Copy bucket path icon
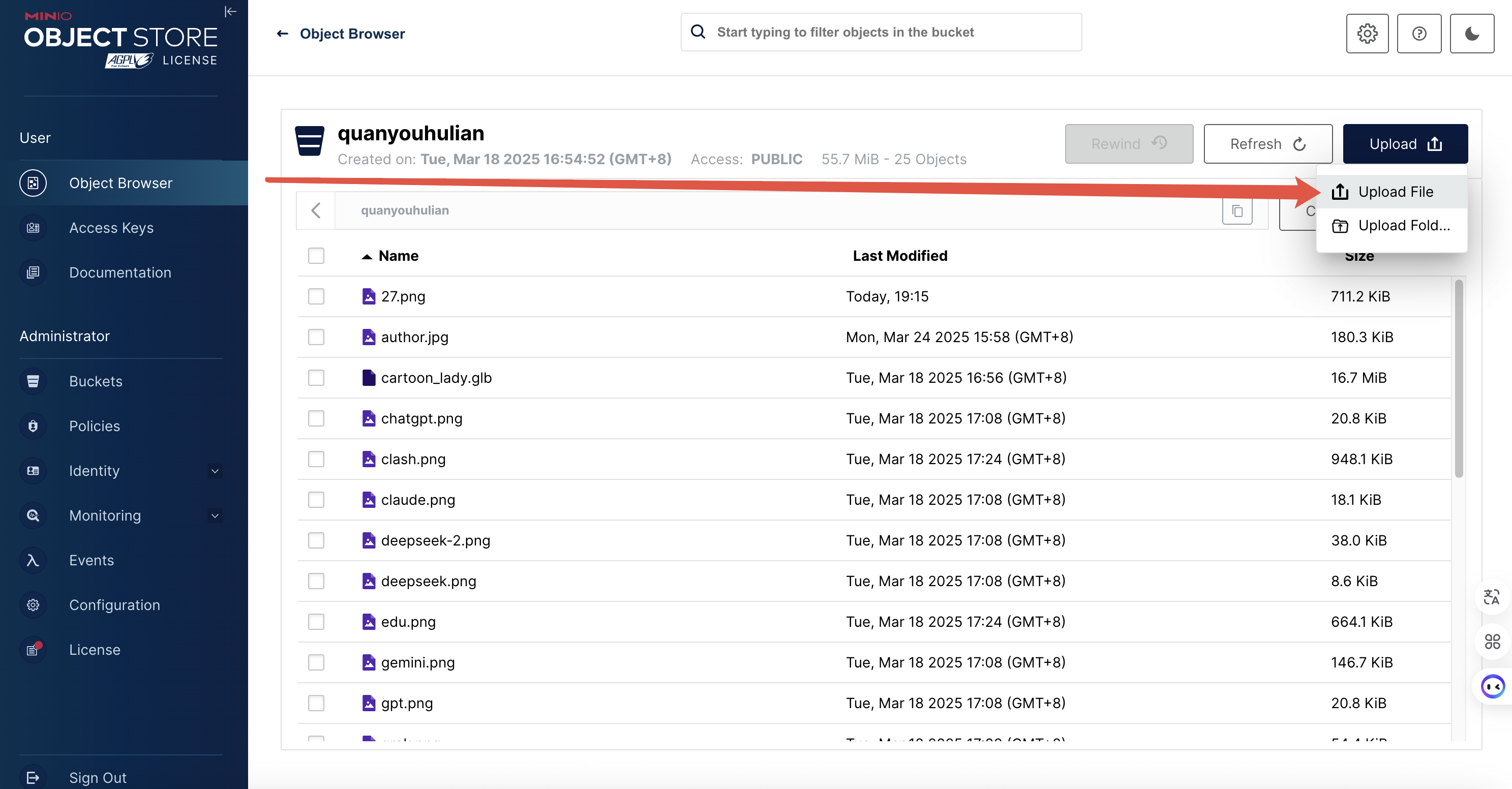1512x789 pixels. [x=1237, y=211]
